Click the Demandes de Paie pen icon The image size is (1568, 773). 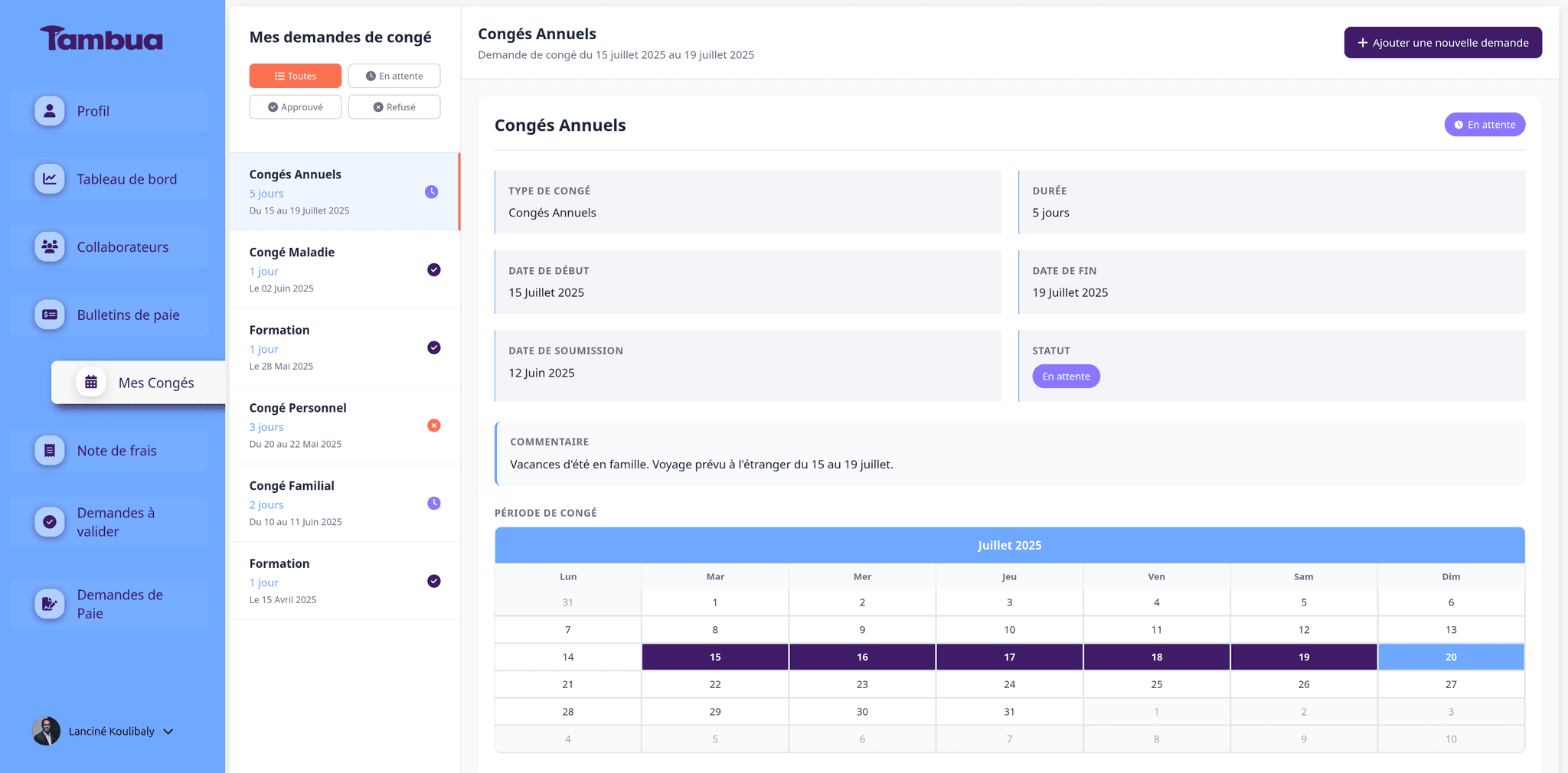point(49,603)
